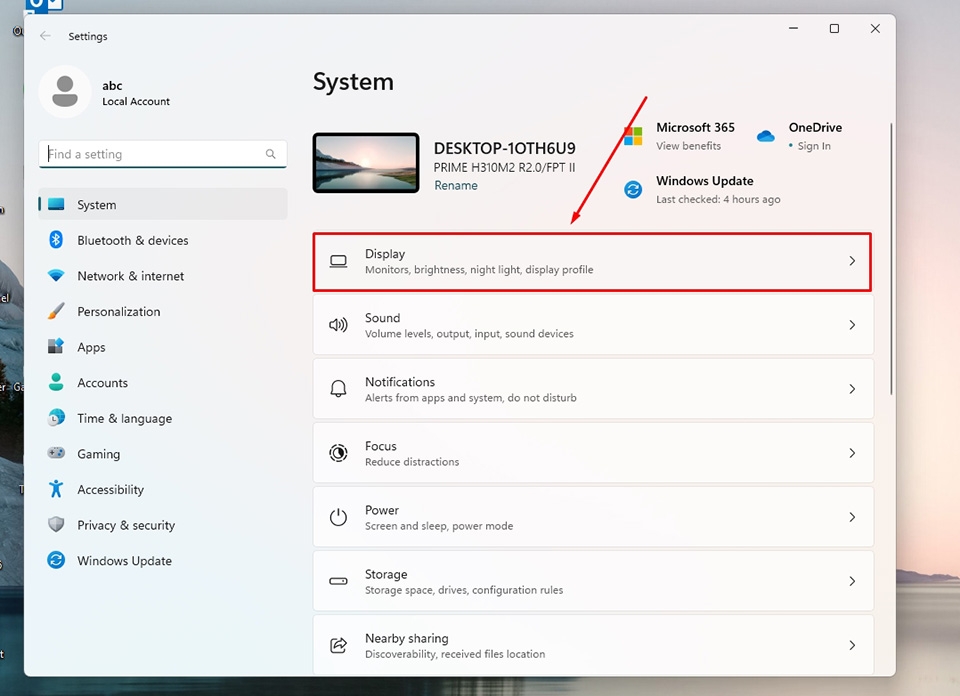Select the Bluetooth & devices sidebar icon
This screenshot has width=960, height=696.
(55, 240)
